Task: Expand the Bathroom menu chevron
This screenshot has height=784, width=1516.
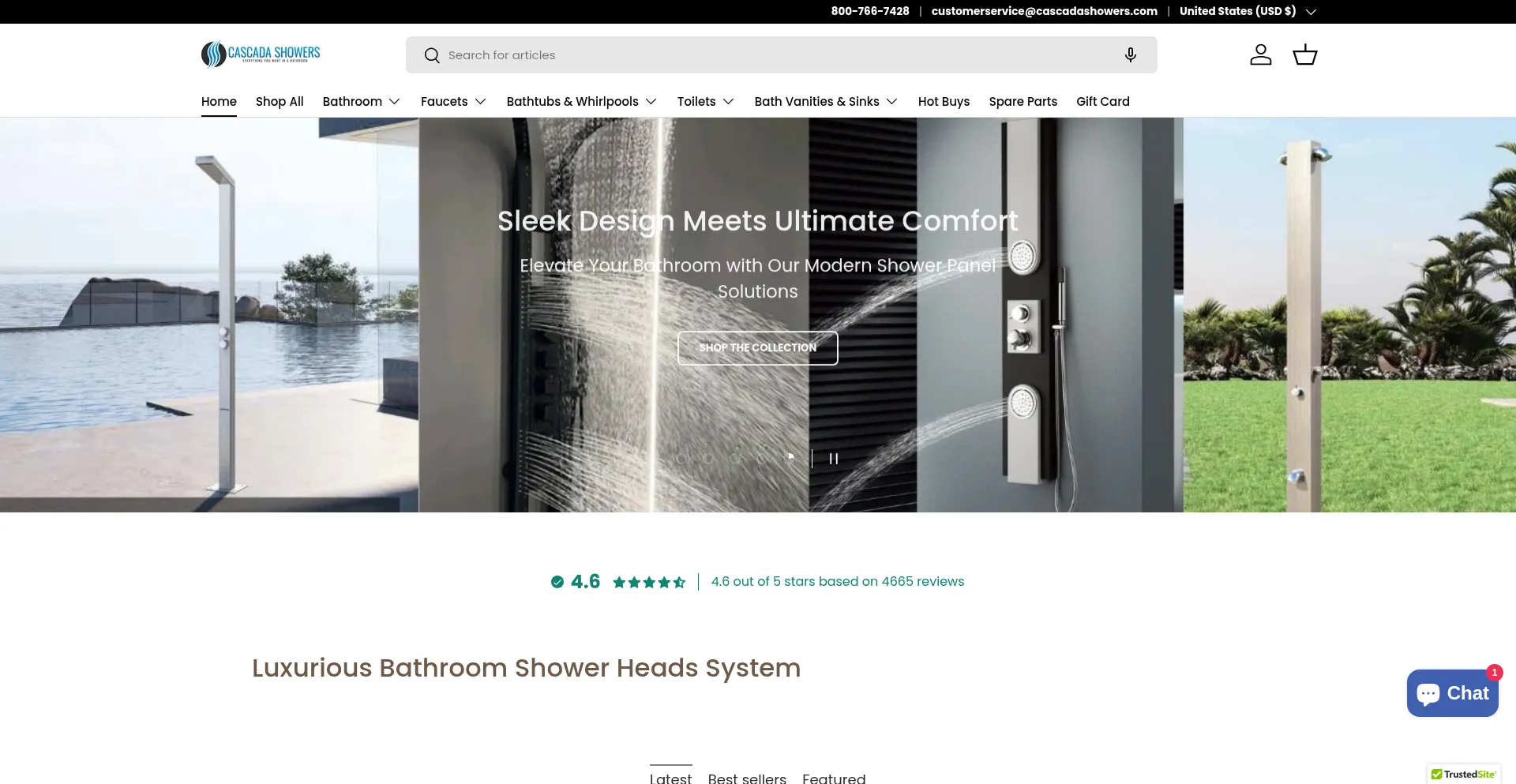Action: (x=395, y=101)
